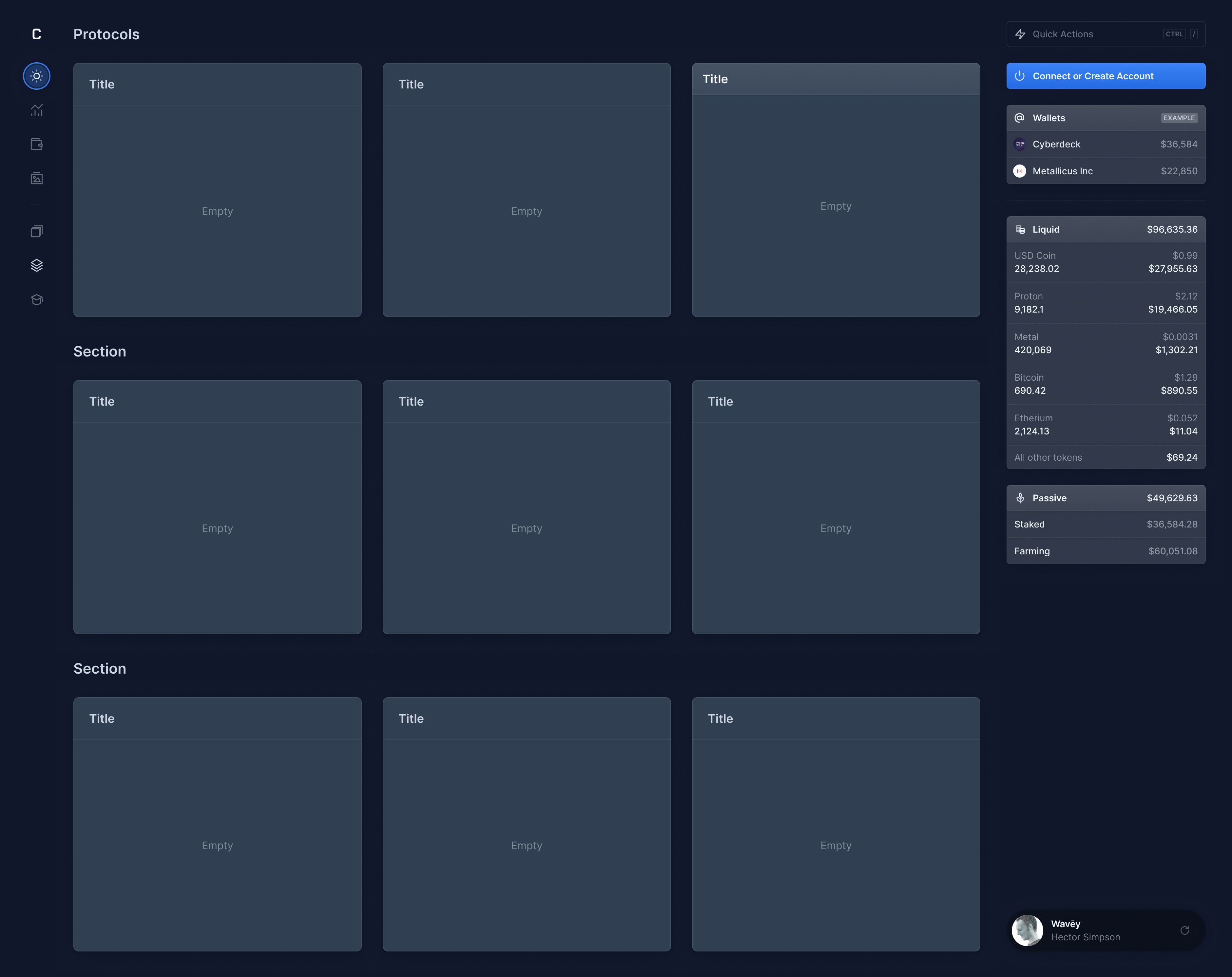Click the $22,850 Metallicus balance
Viewport: 1232px width, 977px height.
1179,171
